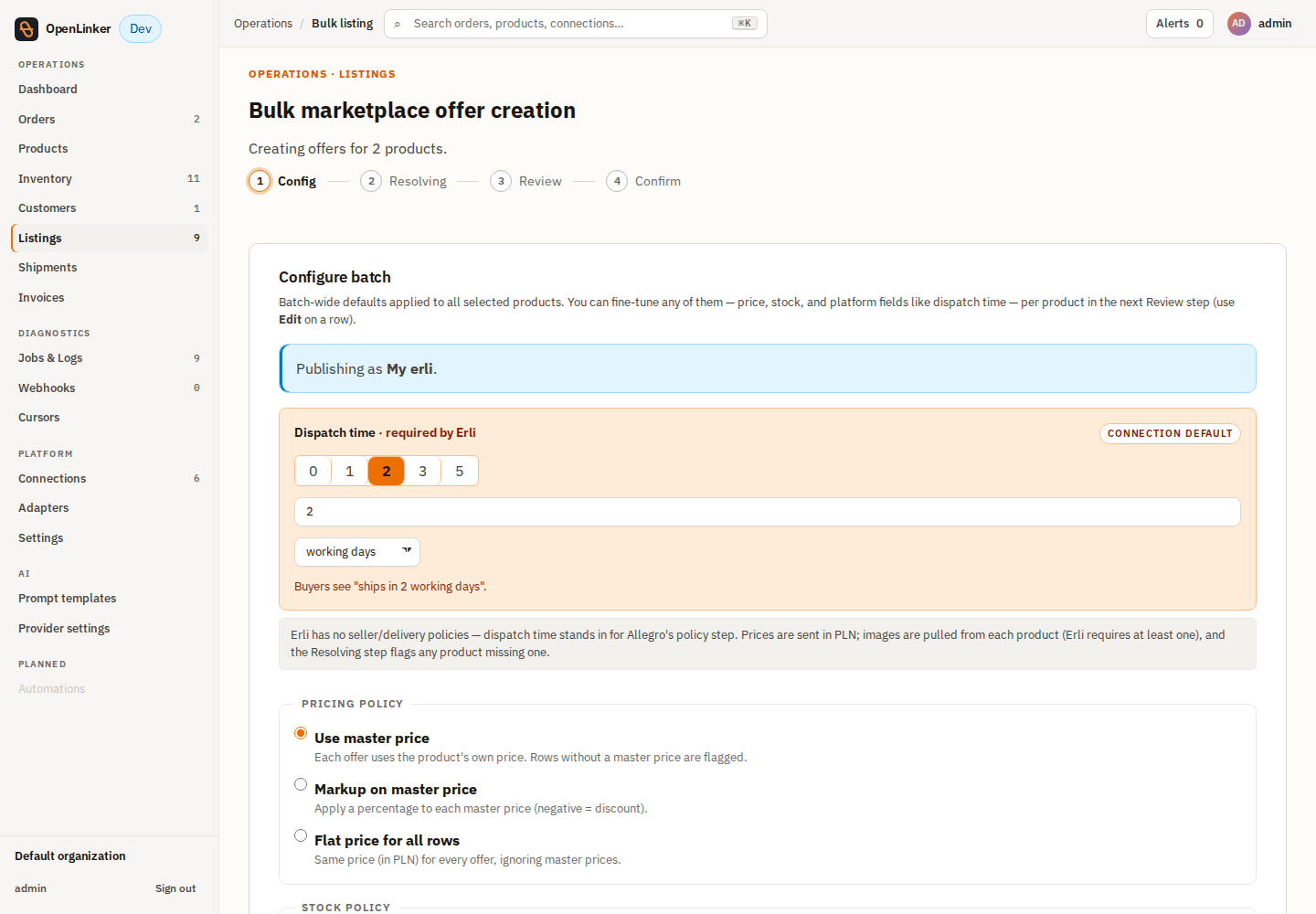The width and height of the screenshot is (1316, 914).
Task: Click Sign out link
Action: click(x=175, y=888)
